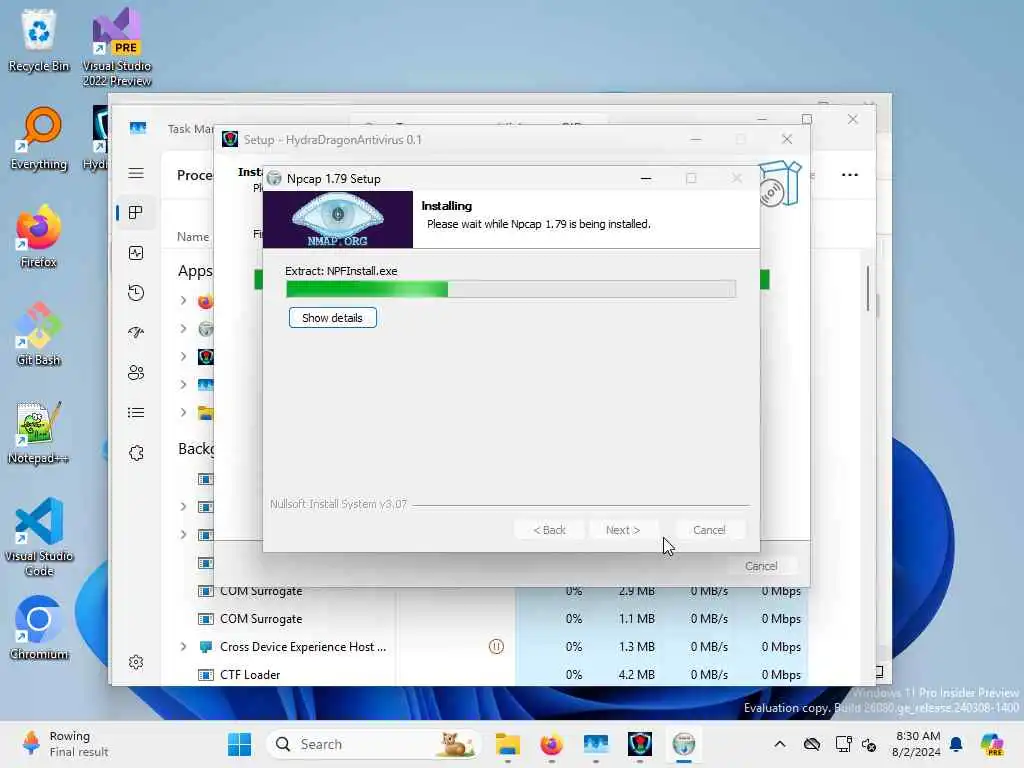
Task: Open File Explorer from the taskbar
Action: (x=507, y=744)
